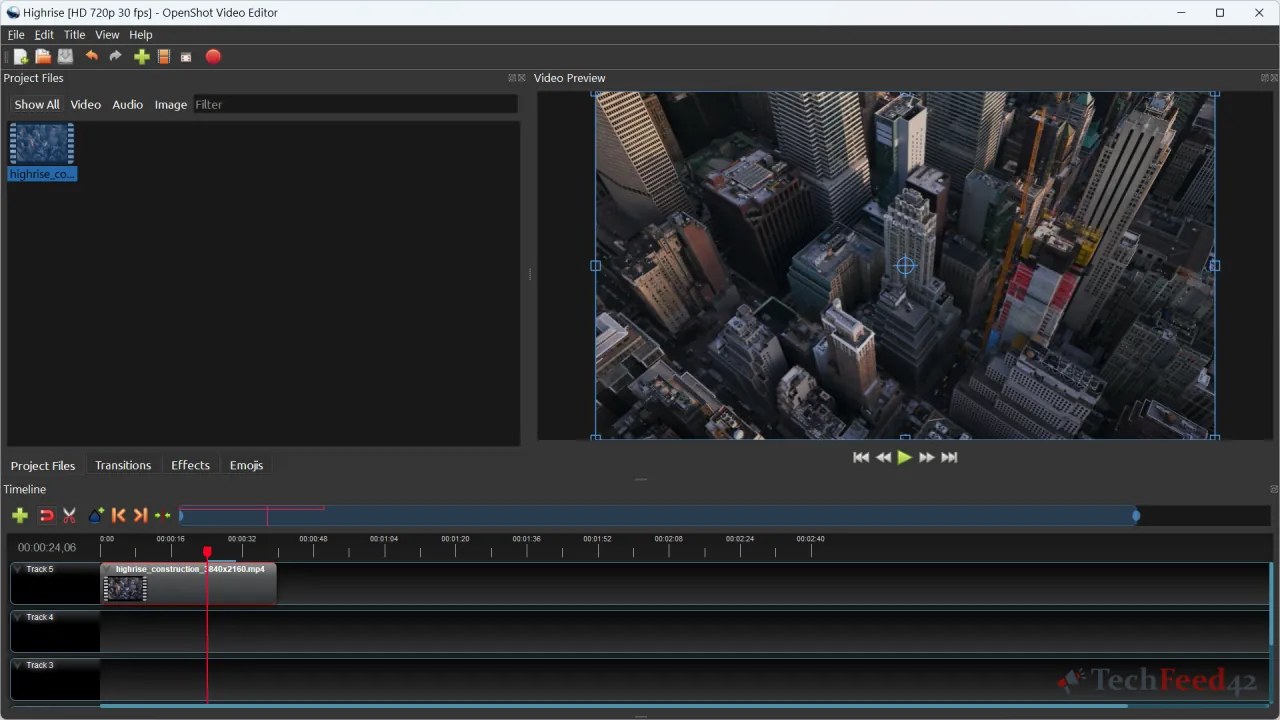
Task: Float the Video Preview panel with its undock icon
Action: 1265,78
